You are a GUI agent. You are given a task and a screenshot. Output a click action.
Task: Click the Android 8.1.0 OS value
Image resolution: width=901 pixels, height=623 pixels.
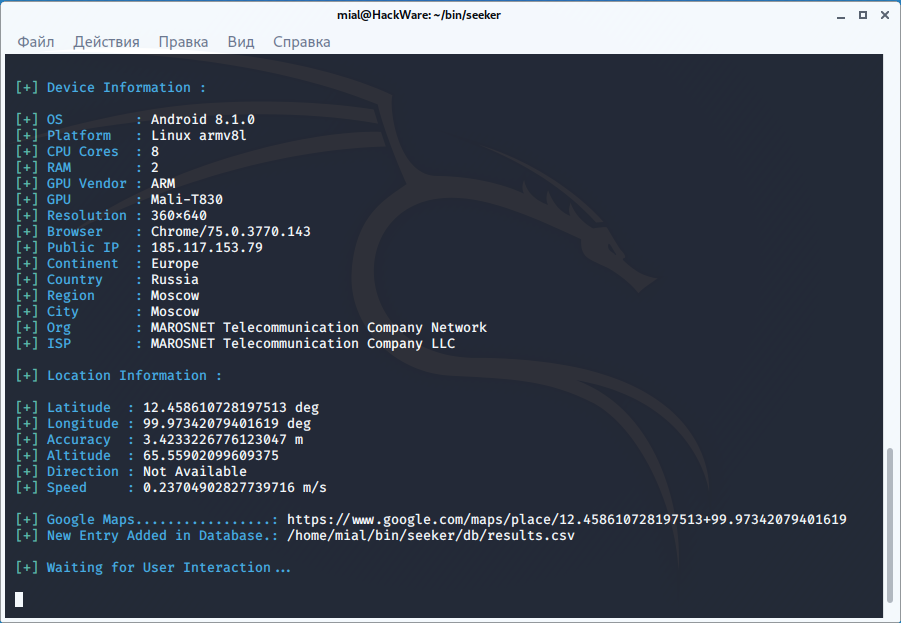pyautogui.click(x=202, y=120)
